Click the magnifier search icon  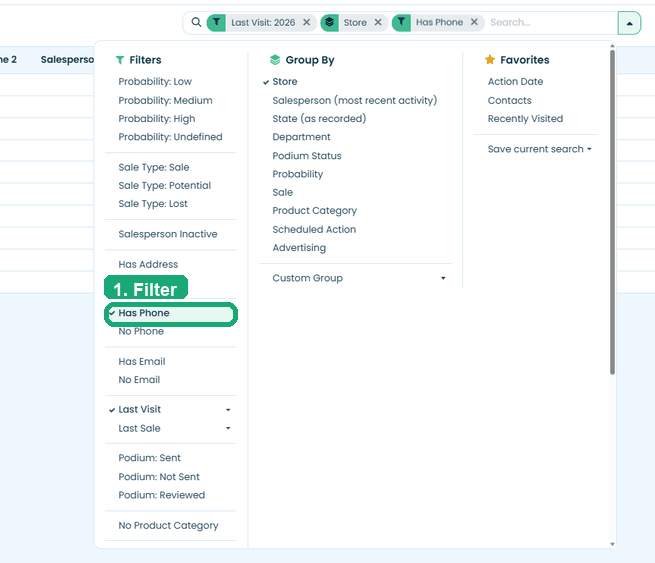pos(196,22)
